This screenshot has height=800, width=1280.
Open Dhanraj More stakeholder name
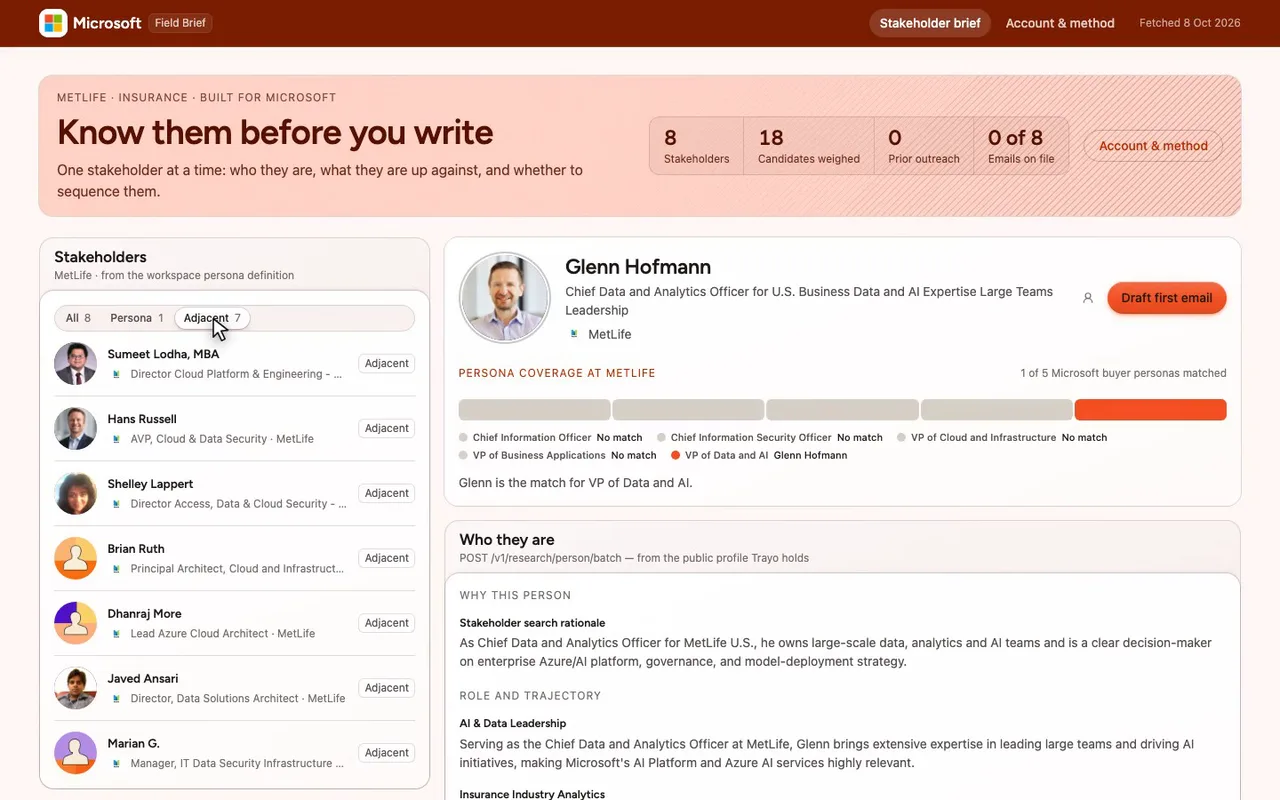click(144, 614)
